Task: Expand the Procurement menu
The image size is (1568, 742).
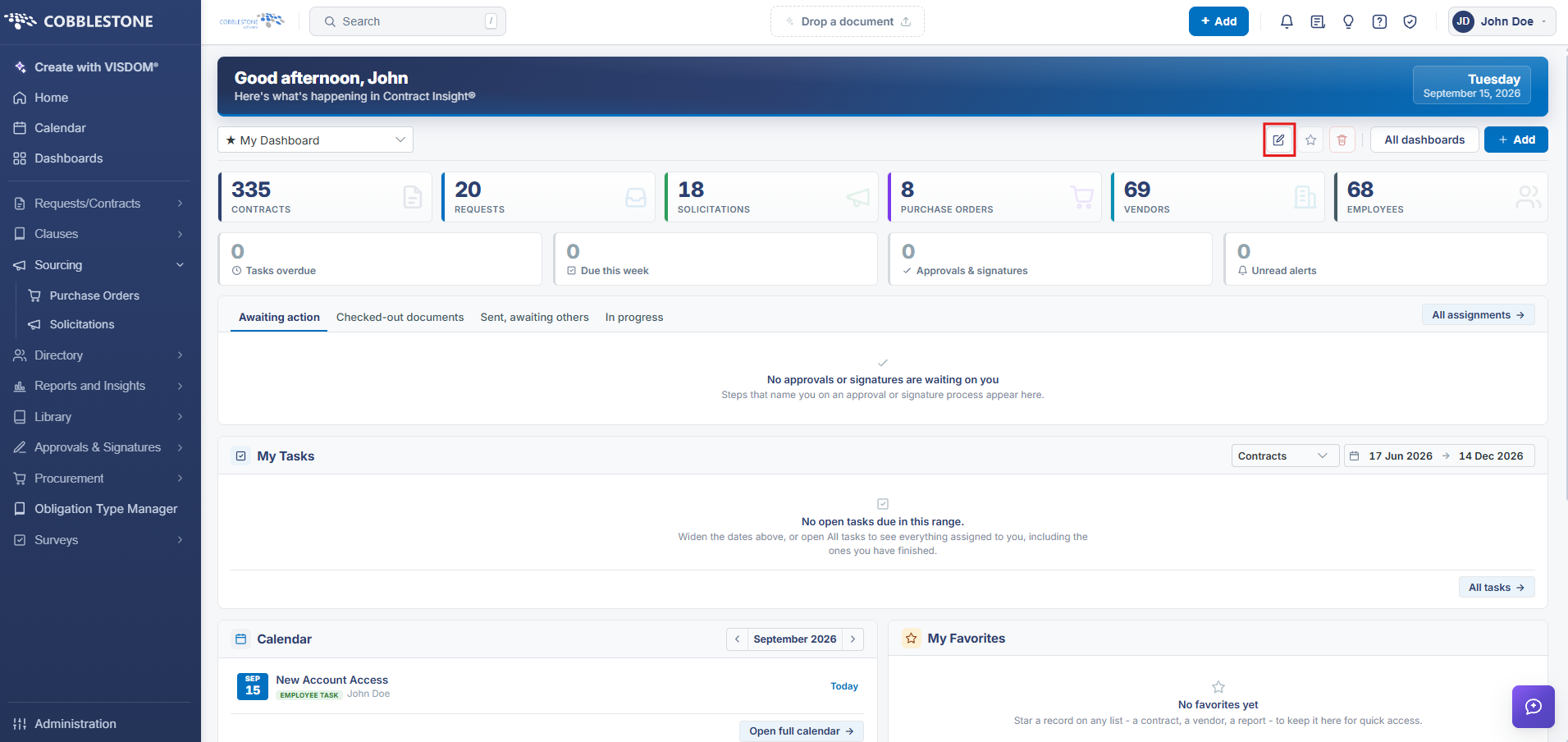Action: (x=99, y=479)
